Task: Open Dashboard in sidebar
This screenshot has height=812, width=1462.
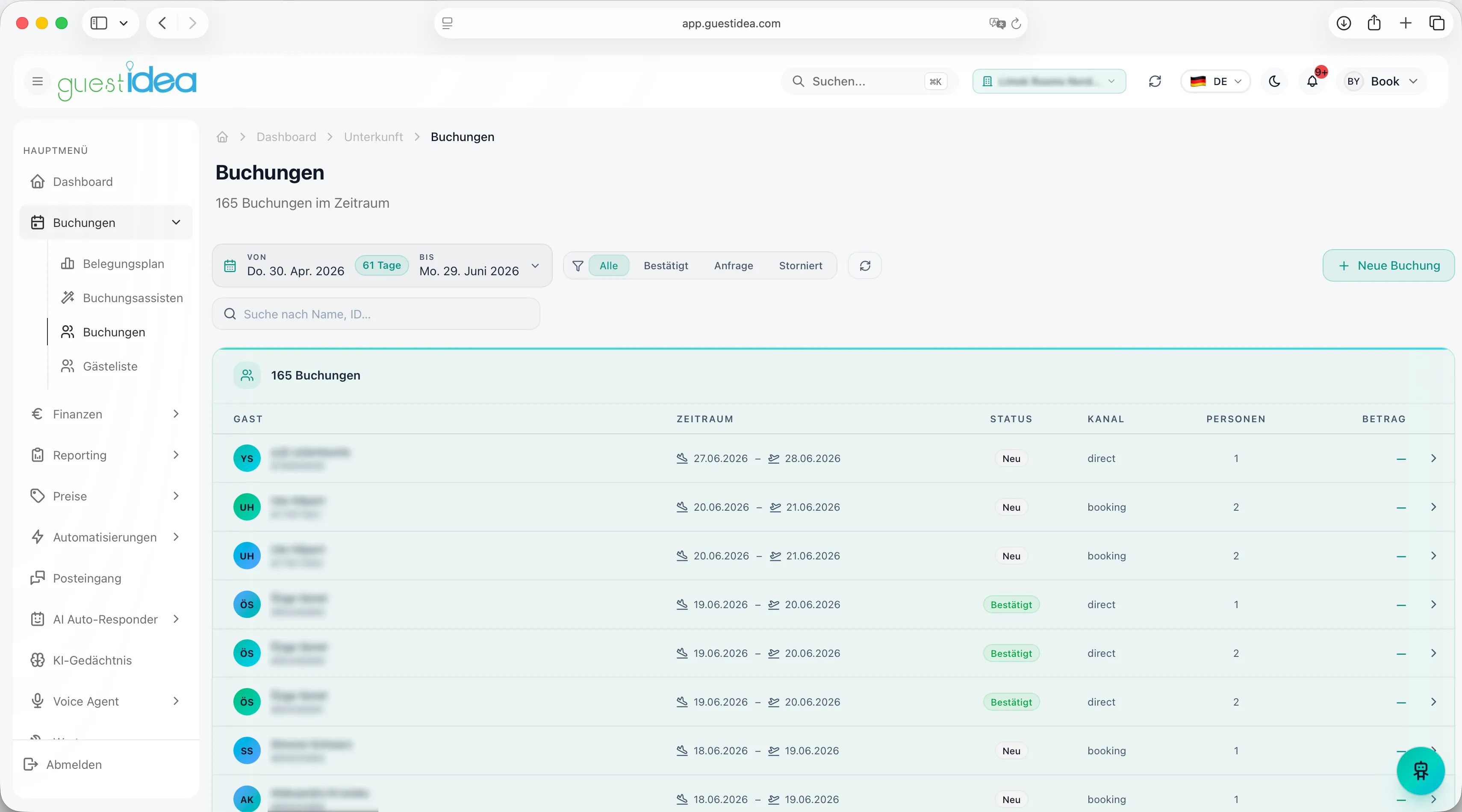Action: [106, 182]
